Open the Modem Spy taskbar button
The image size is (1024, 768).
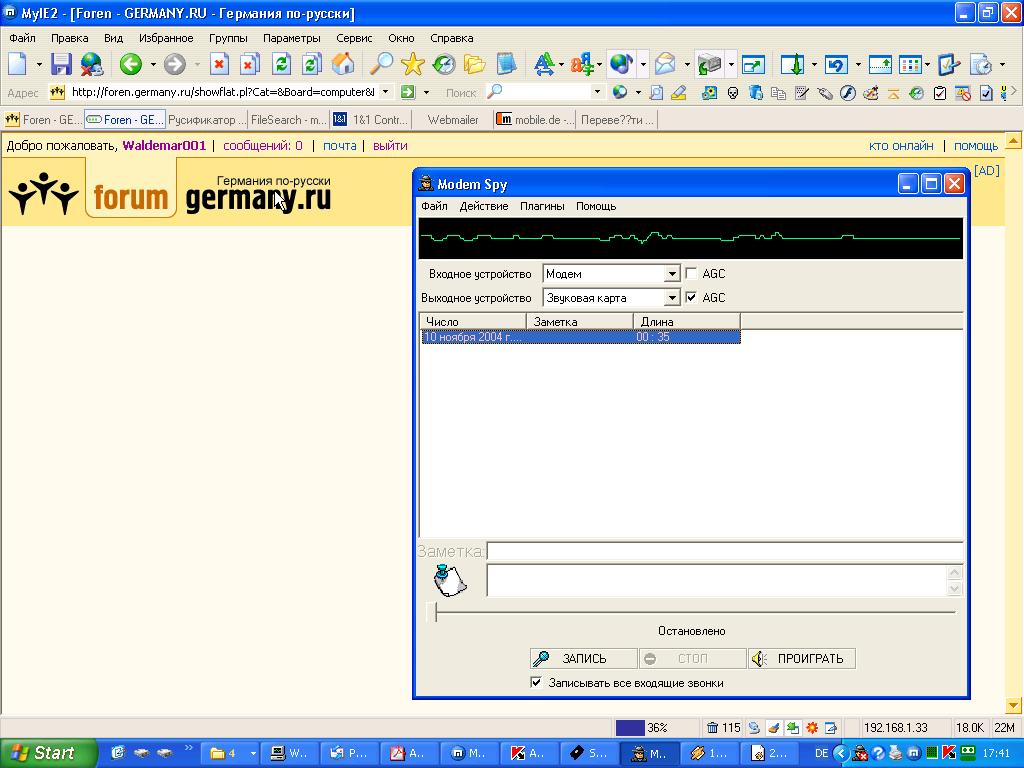650,753
